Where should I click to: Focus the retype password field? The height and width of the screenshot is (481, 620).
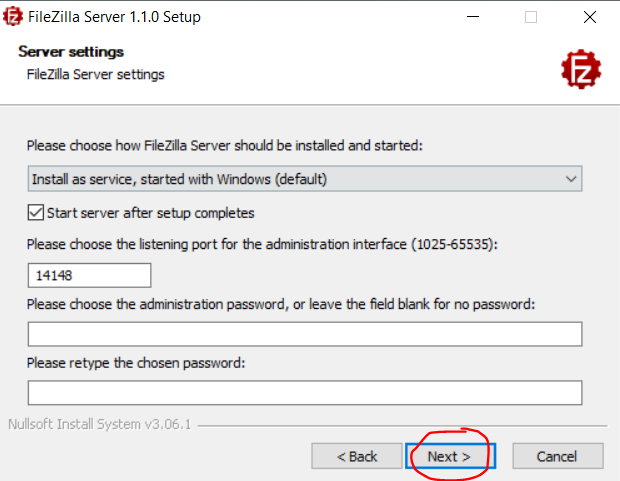(x=304, y=392)
